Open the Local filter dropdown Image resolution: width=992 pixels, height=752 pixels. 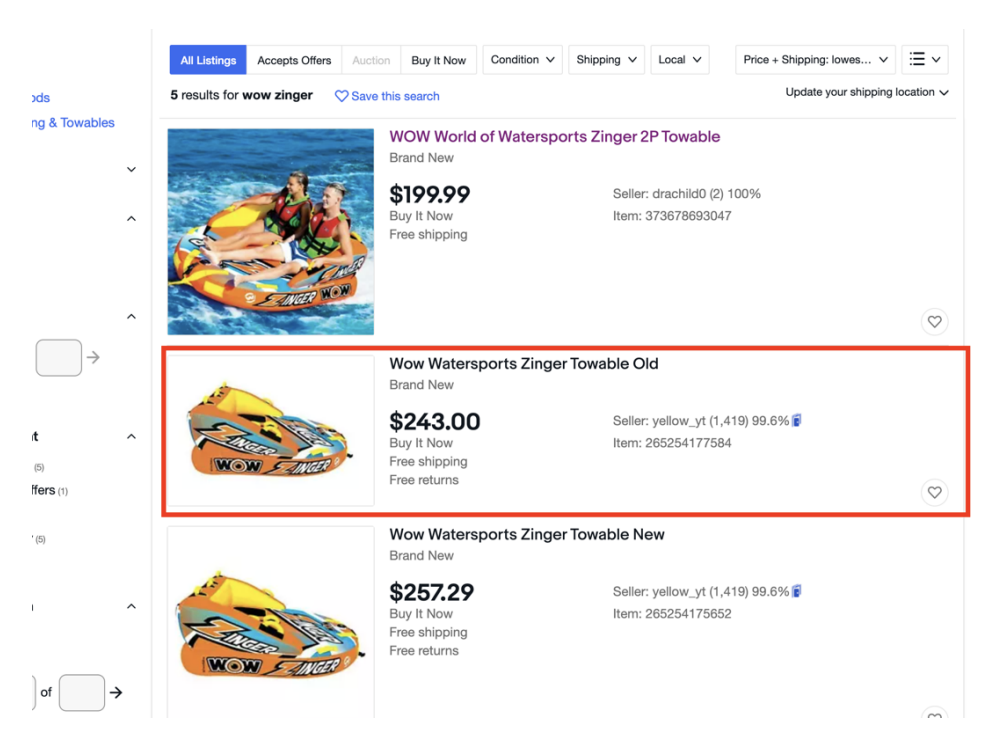point(679,60)
